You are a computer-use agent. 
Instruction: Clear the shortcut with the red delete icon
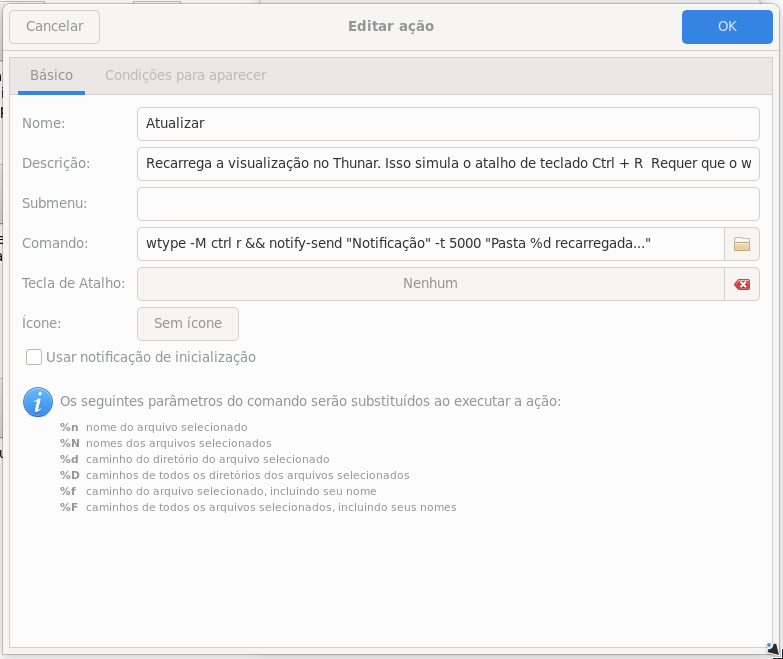(742, 284)
